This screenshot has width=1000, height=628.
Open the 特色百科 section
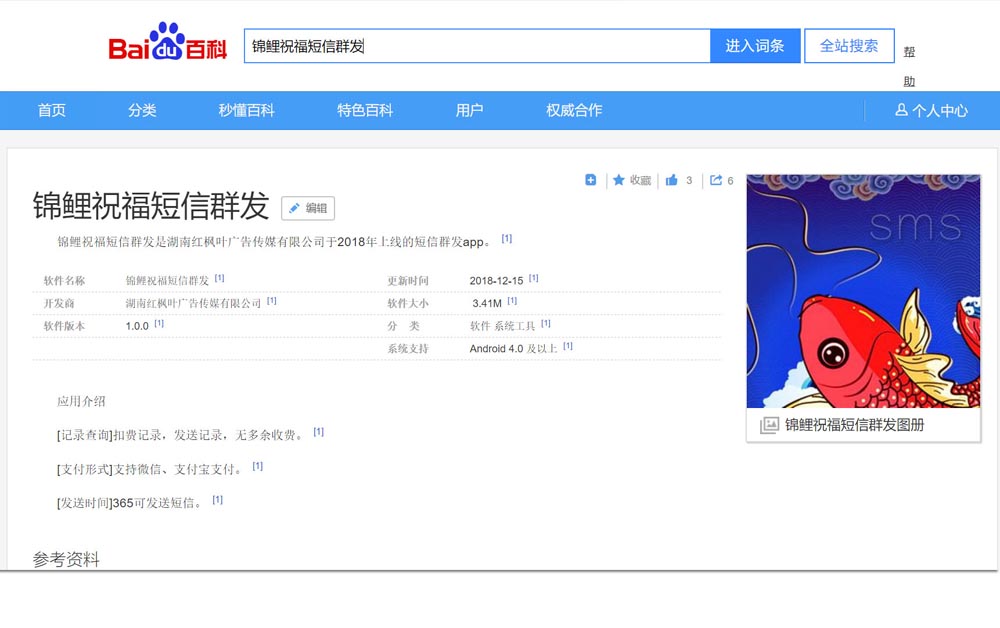click(364, 110)
